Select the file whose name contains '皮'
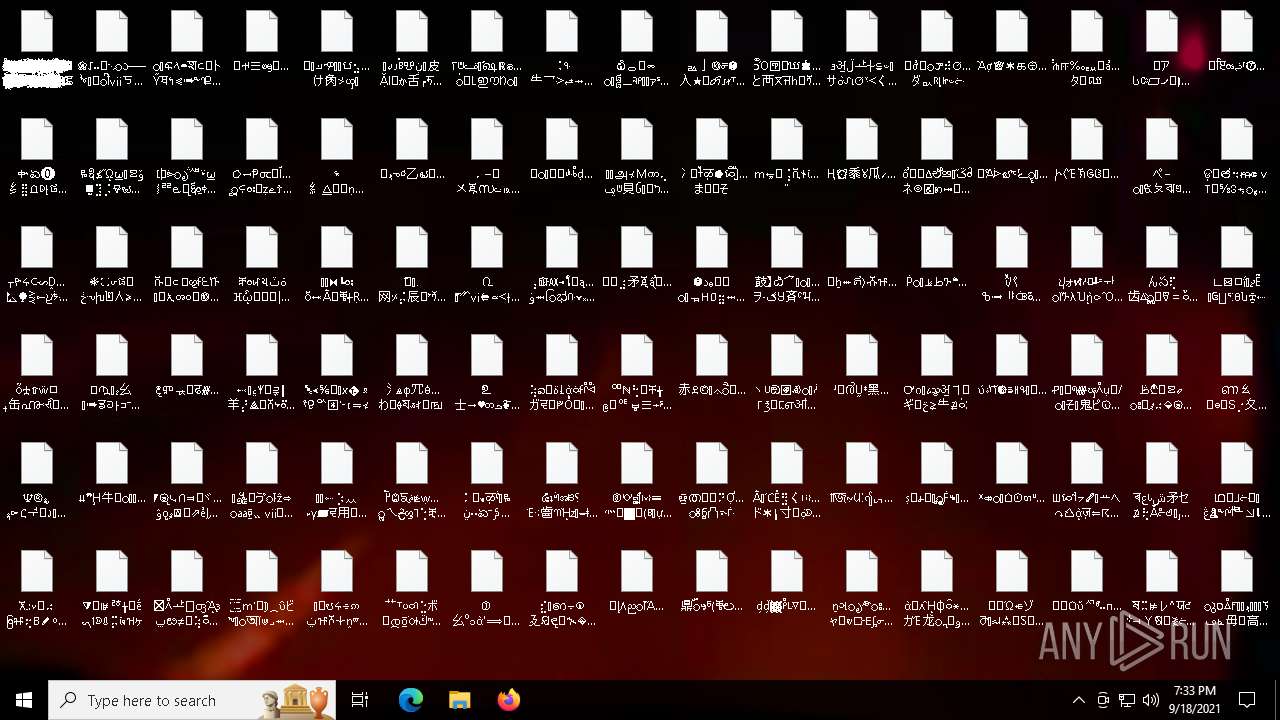 click(x=412, y=49)
